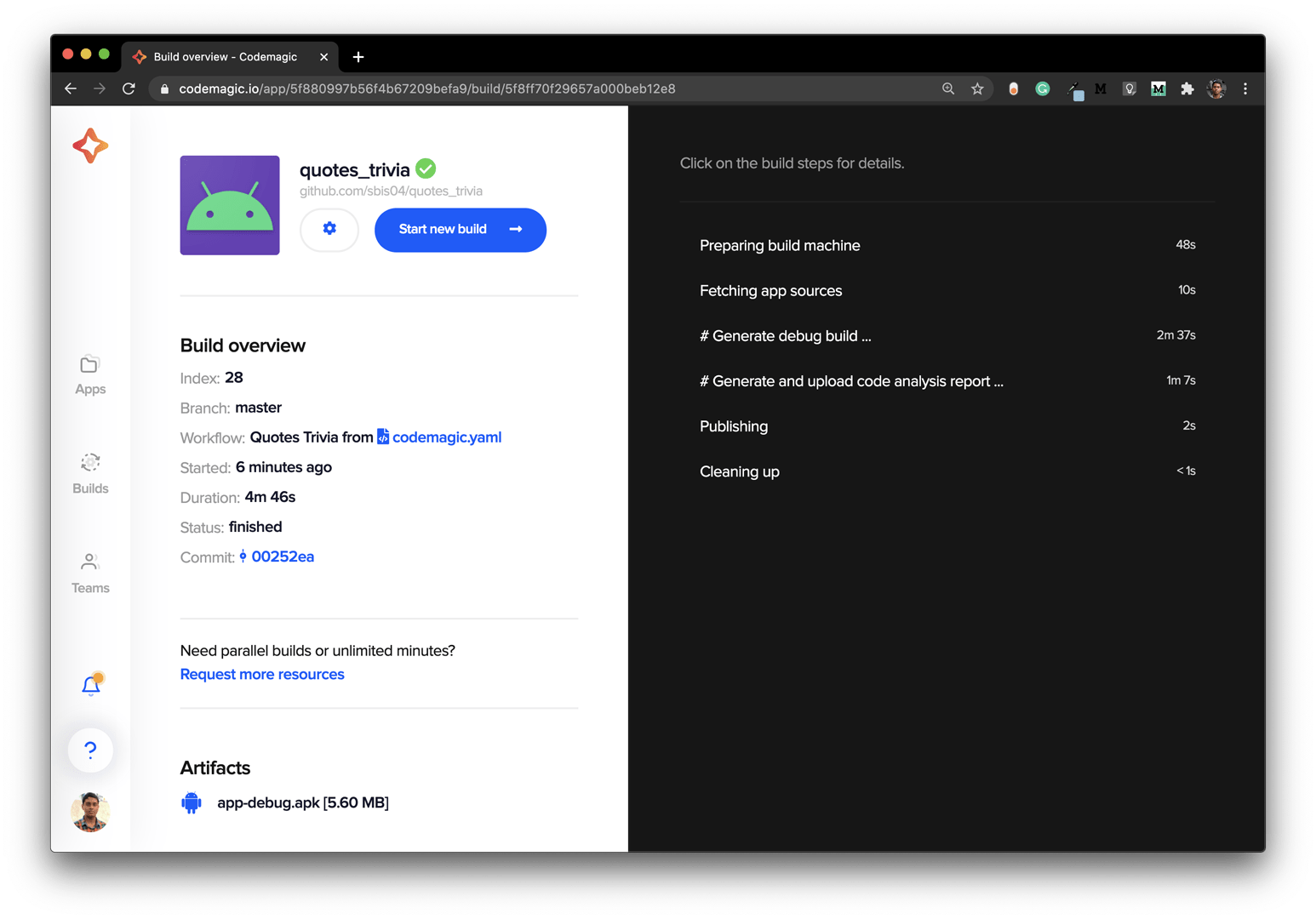Expand the Generate debug build step
This screenshot has height=919, width=1316.
click(x=947, y=335)
